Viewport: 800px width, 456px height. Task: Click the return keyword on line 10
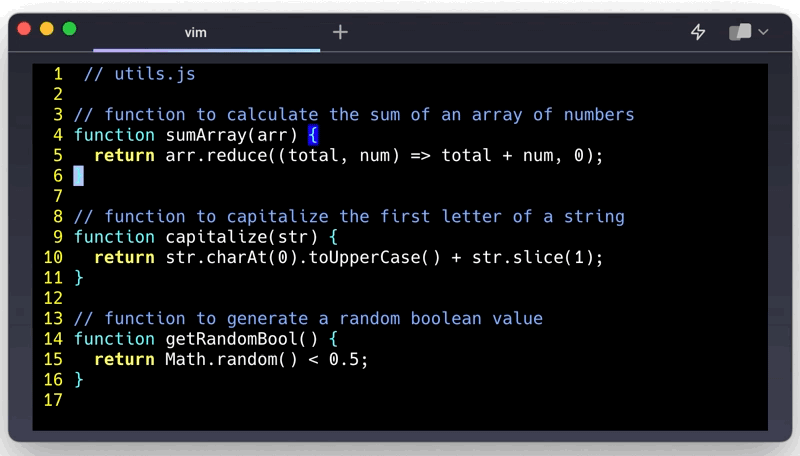pos(124,257)
